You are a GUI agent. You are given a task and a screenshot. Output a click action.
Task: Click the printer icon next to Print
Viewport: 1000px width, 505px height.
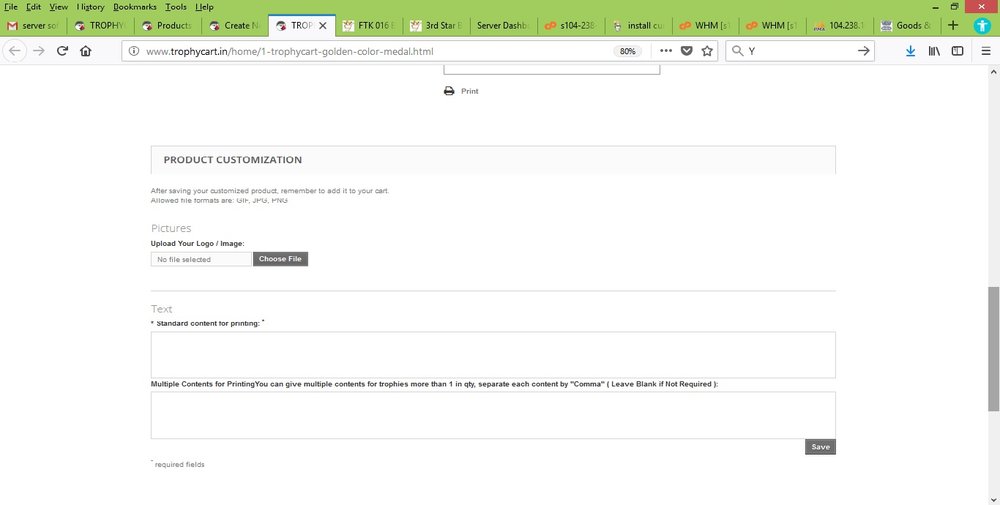(x=449, y=91)
